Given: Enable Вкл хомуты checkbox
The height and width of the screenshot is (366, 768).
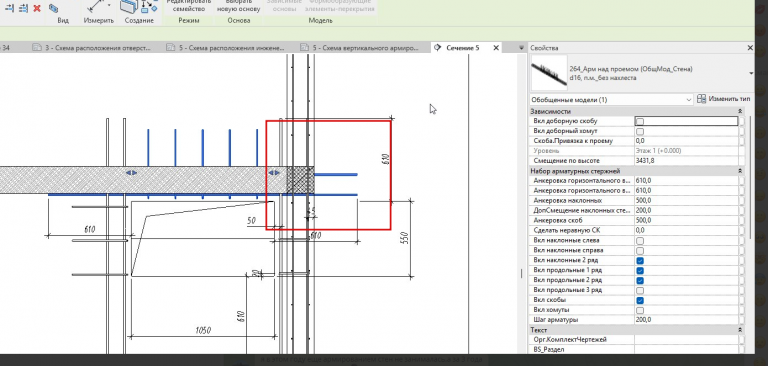Looking at the screenshot, I should point(640,310).
